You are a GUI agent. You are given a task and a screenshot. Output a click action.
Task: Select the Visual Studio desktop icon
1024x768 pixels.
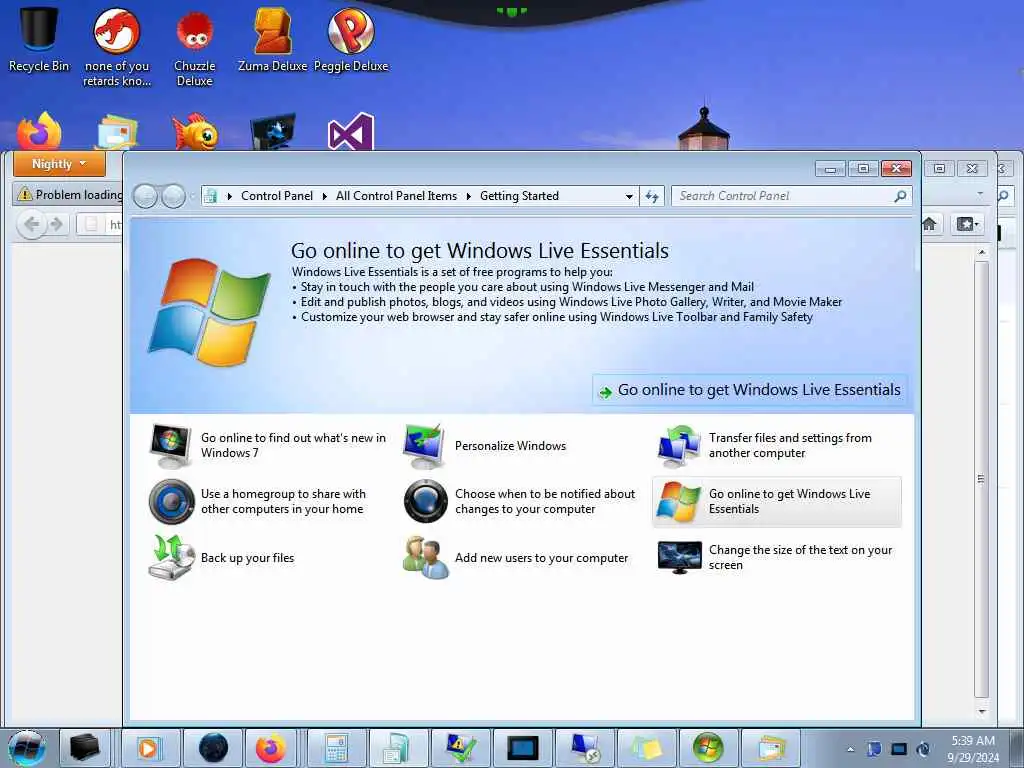(351, 131)
